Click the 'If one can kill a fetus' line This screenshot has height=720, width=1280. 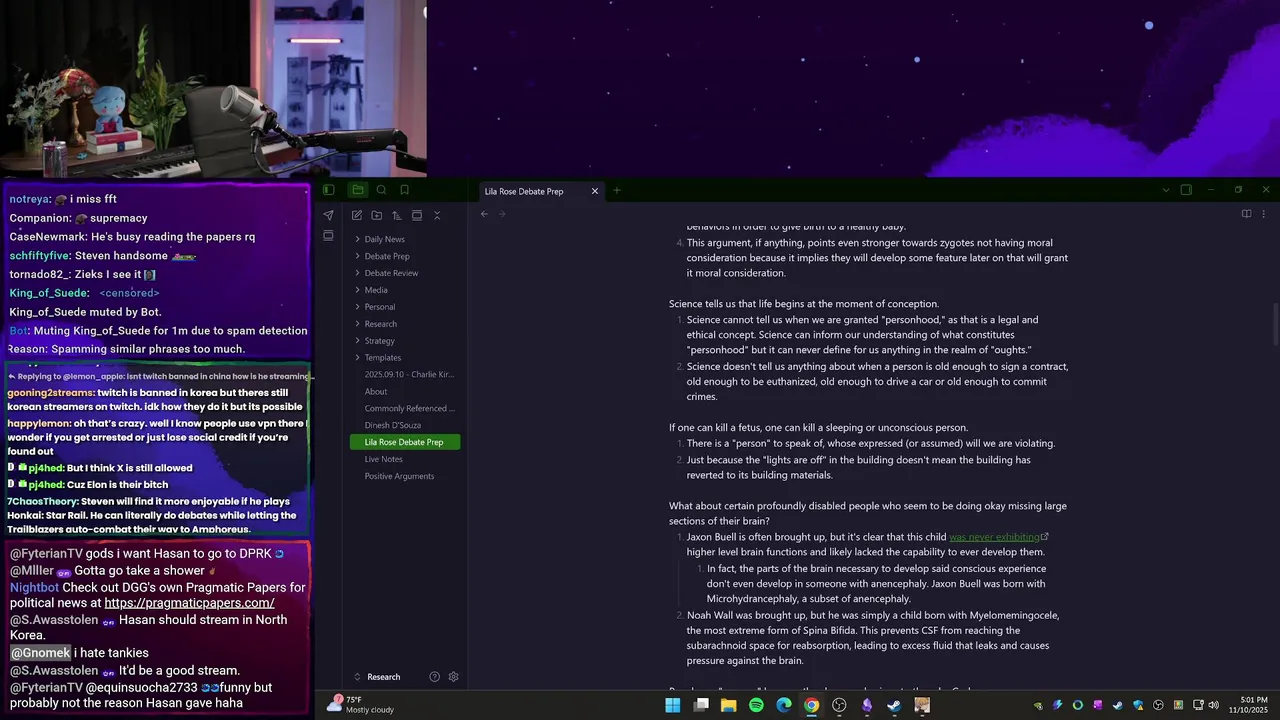click(818, 428)
